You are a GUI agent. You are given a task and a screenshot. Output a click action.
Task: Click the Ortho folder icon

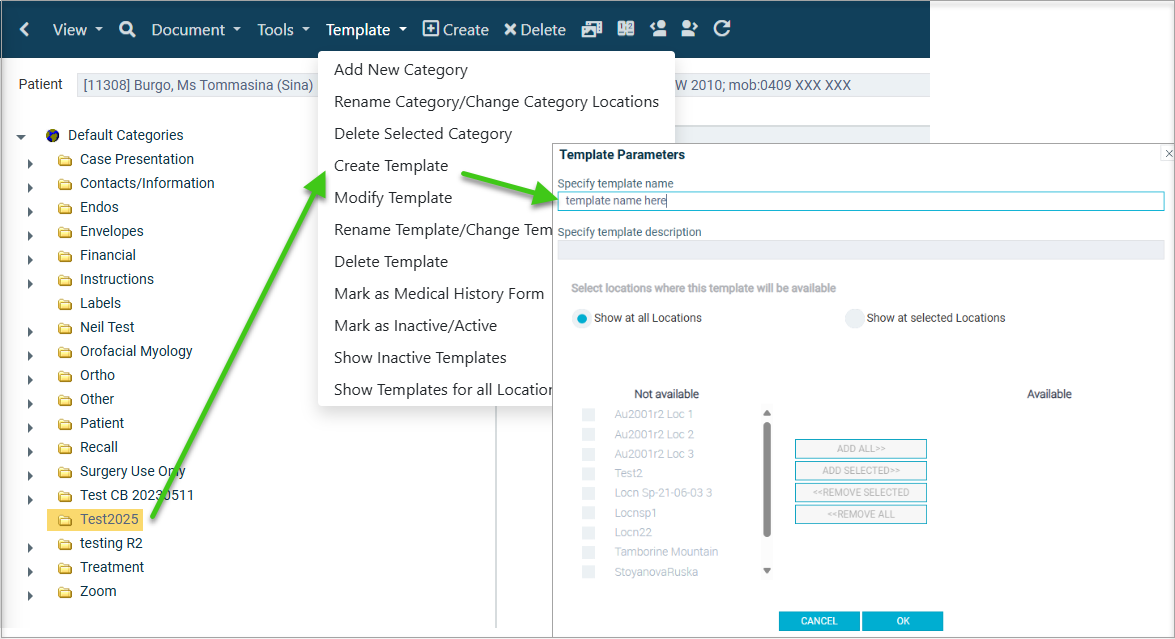(65, 376)
